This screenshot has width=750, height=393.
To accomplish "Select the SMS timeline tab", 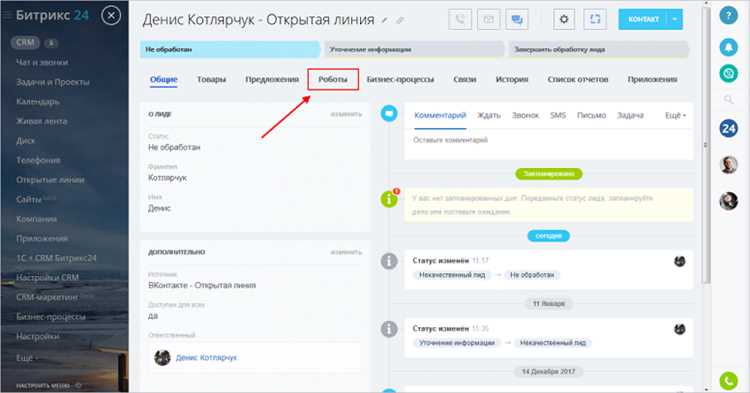I will [x=558, y=115].
